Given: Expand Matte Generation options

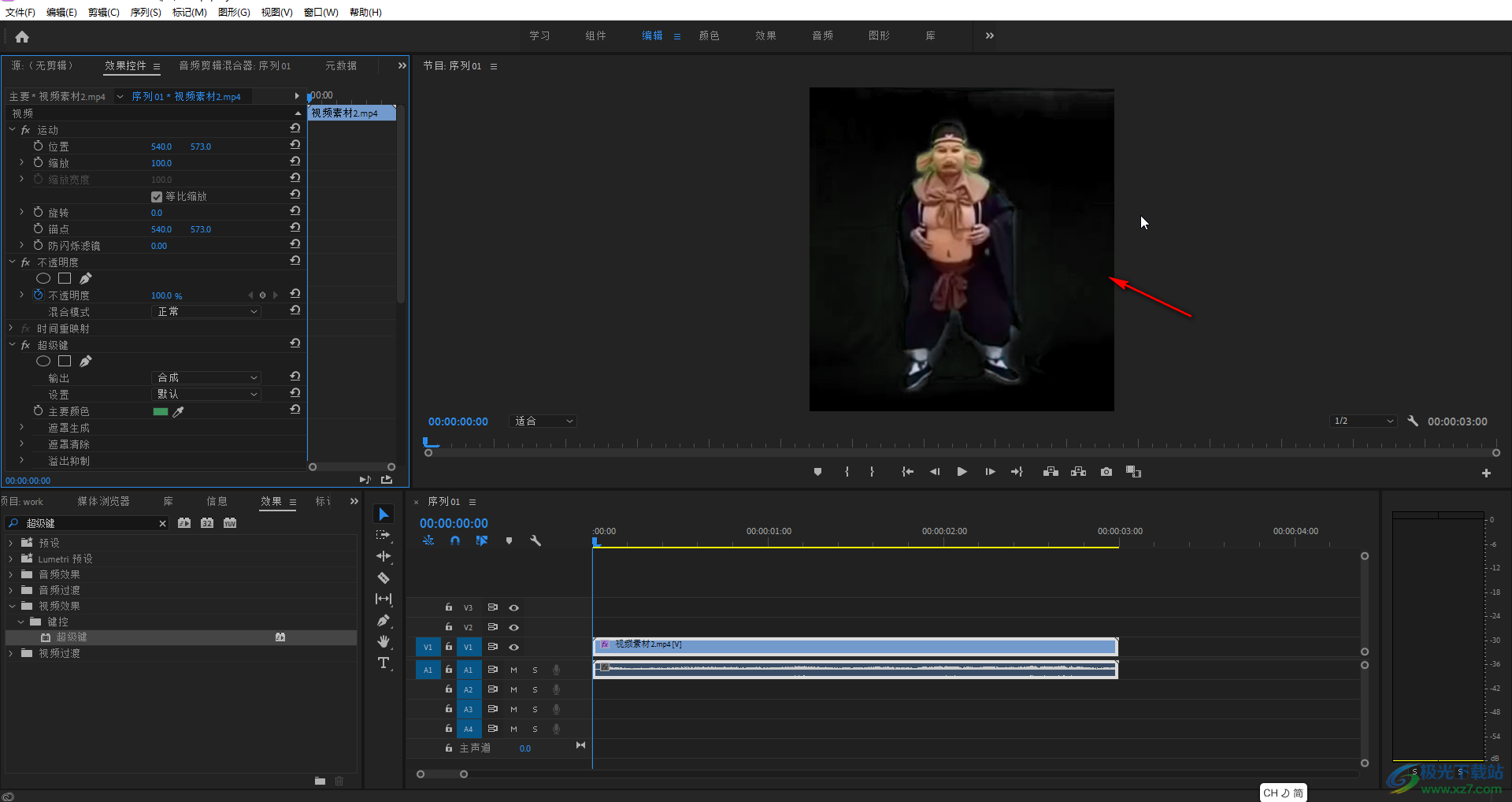Looking at the screenshot, I should coord(21,428).
